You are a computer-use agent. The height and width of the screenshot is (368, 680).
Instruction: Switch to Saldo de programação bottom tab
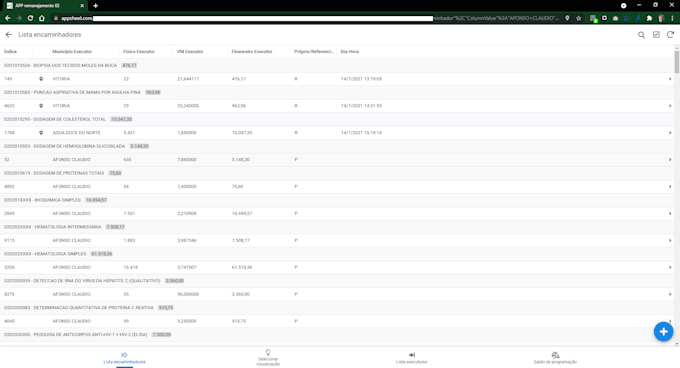tap(555, 358)
